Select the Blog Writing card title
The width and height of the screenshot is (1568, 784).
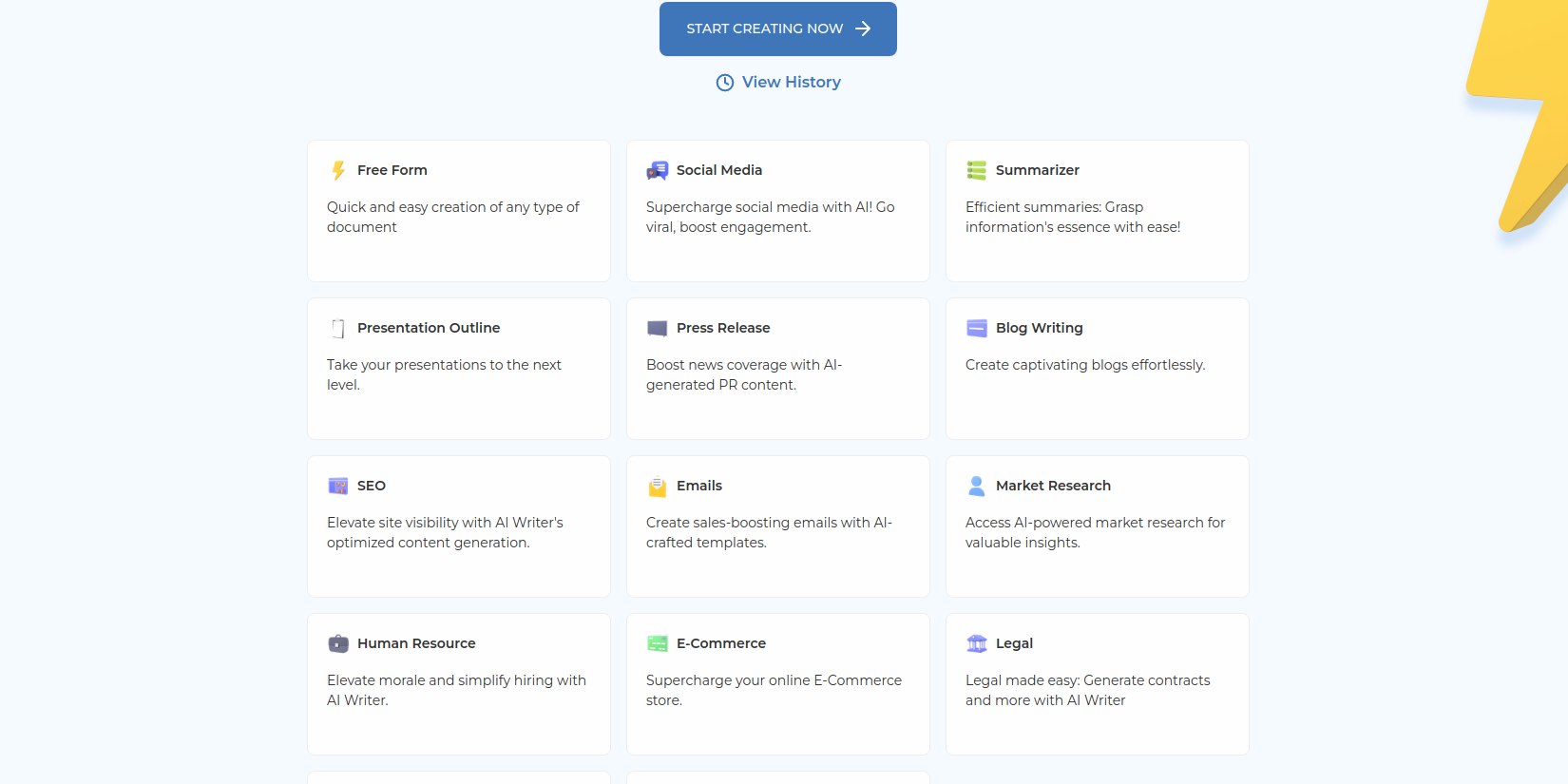[1039, 328]
